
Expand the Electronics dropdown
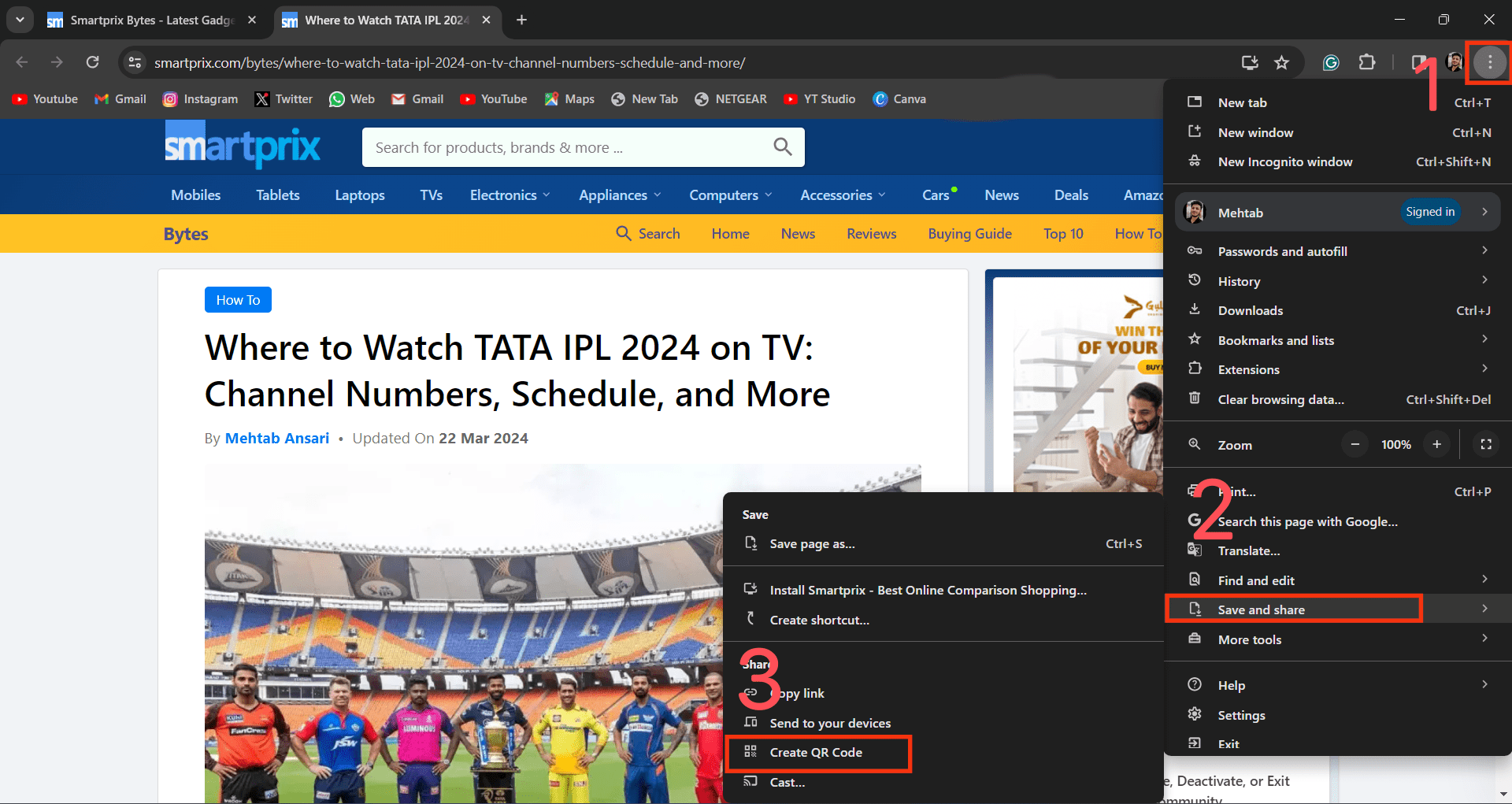coord(510,195)
